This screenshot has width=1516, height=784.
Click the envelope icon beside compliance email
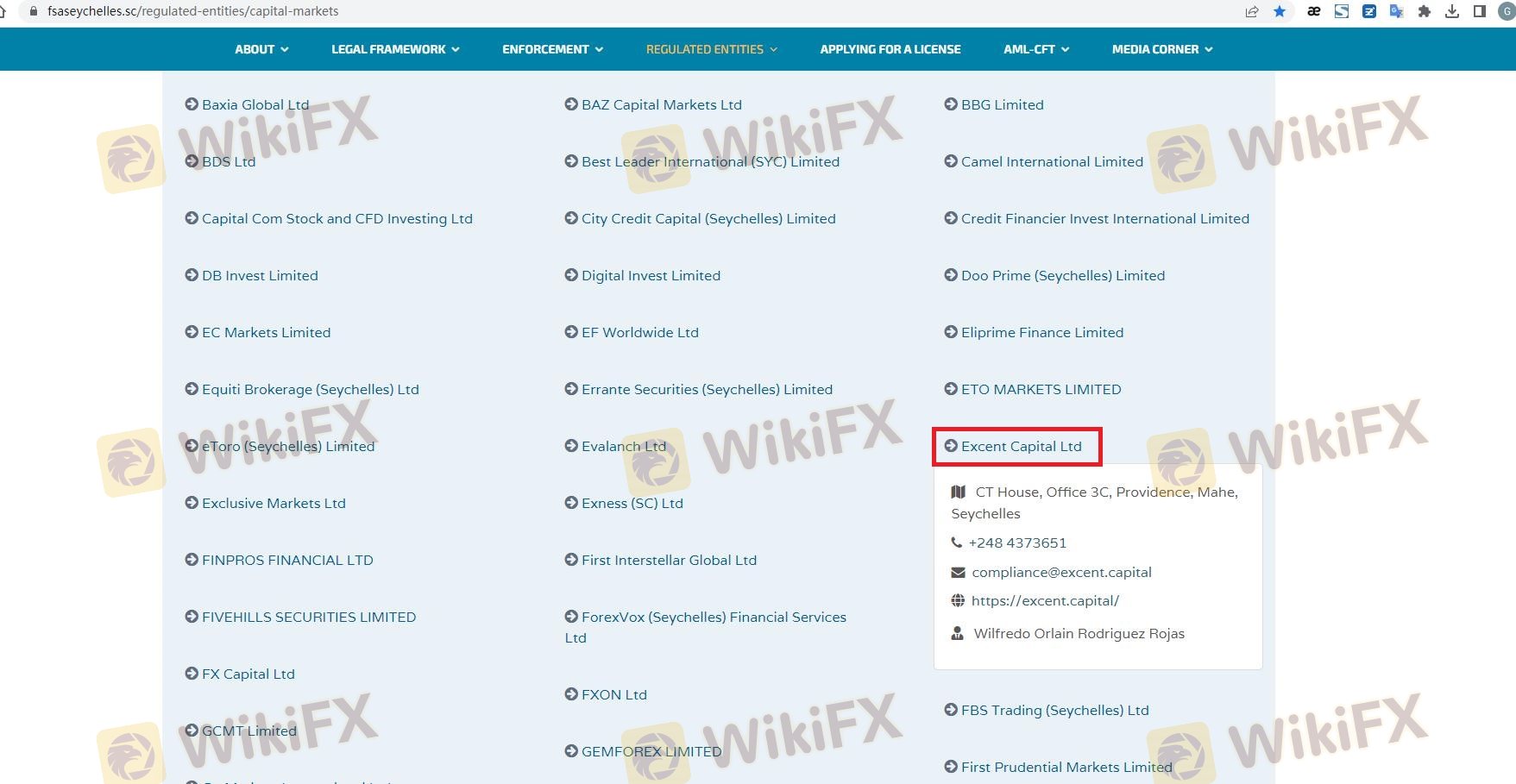[958, 573]
